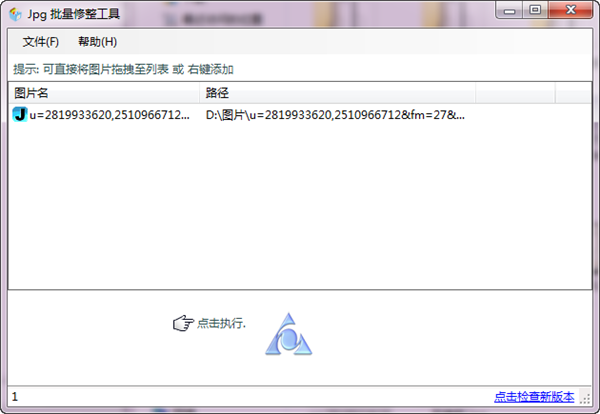
Task: Close the Jpg 批量修整工具 window
Action: 570,10
